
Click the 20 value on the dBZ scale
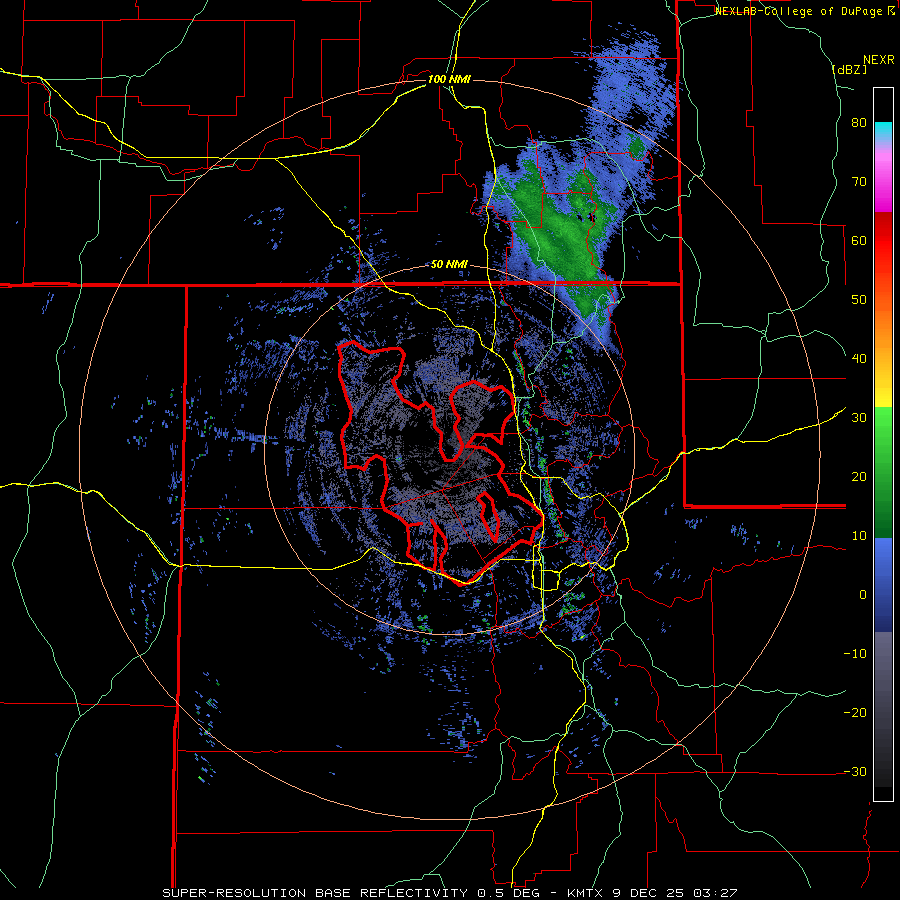tap(859, 477)
